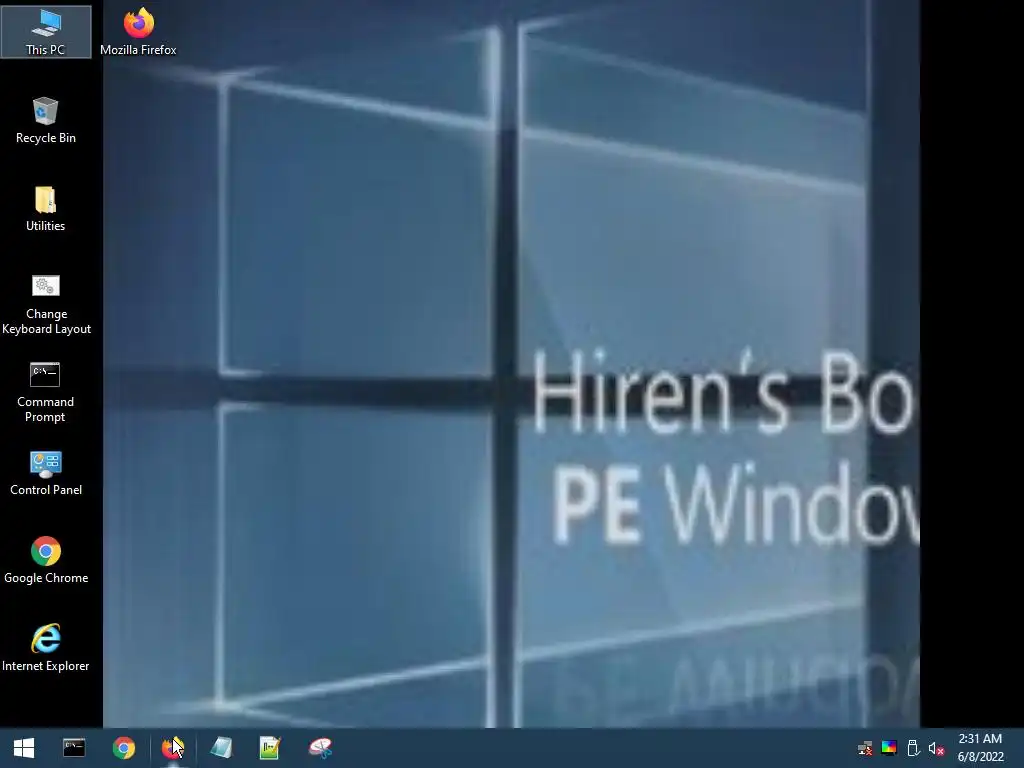The image size is (1024, 768).
Task: Select the Internet Explorer desktop shortcut
Action: 46,648
